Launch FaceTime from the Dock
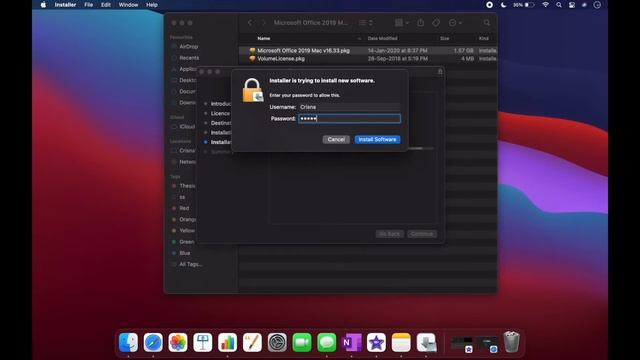Screen dimensions: 640x360 coord(302,342)
